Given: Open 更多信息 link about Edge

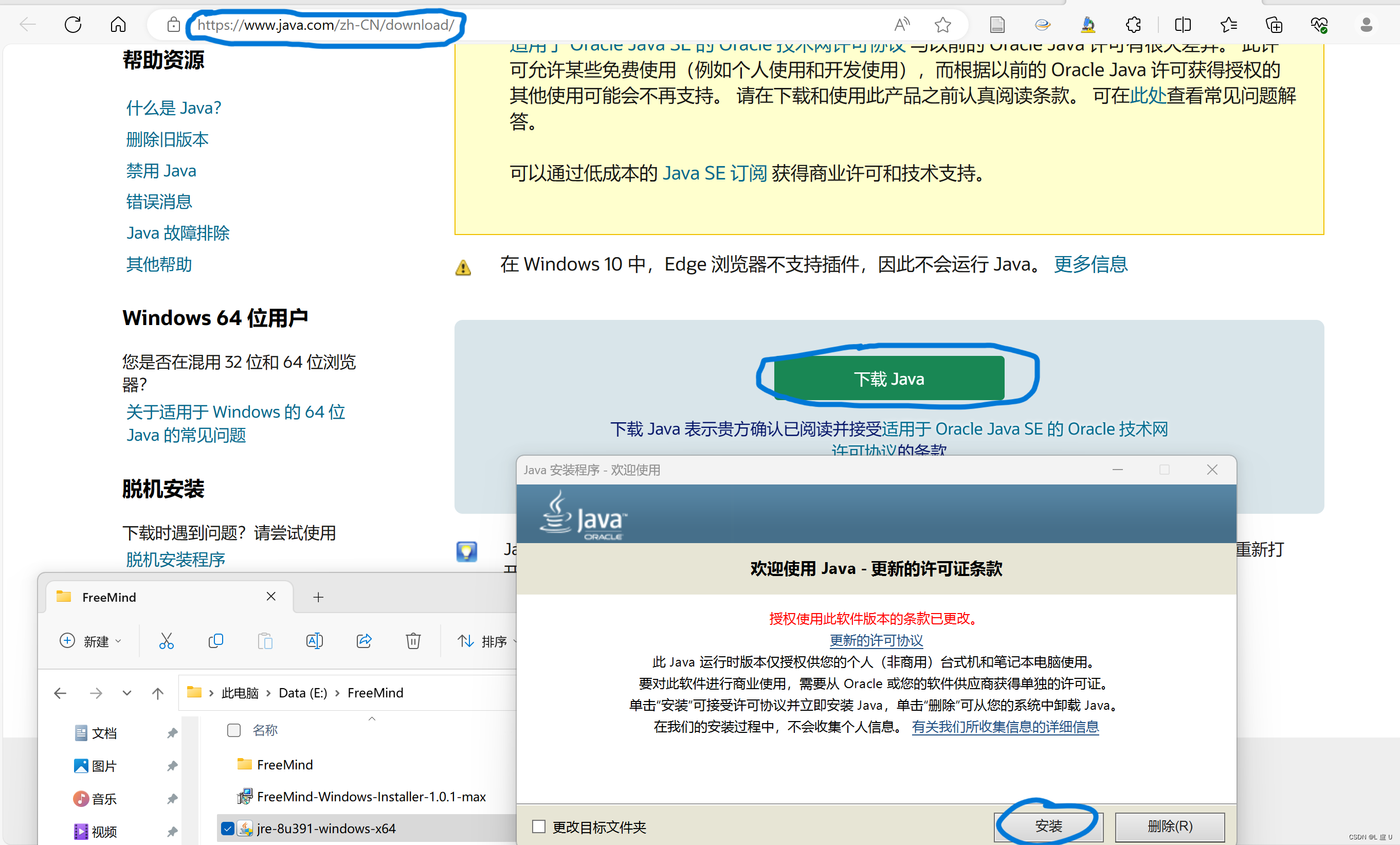Looking at the screenshot, I should point(1090,264).
